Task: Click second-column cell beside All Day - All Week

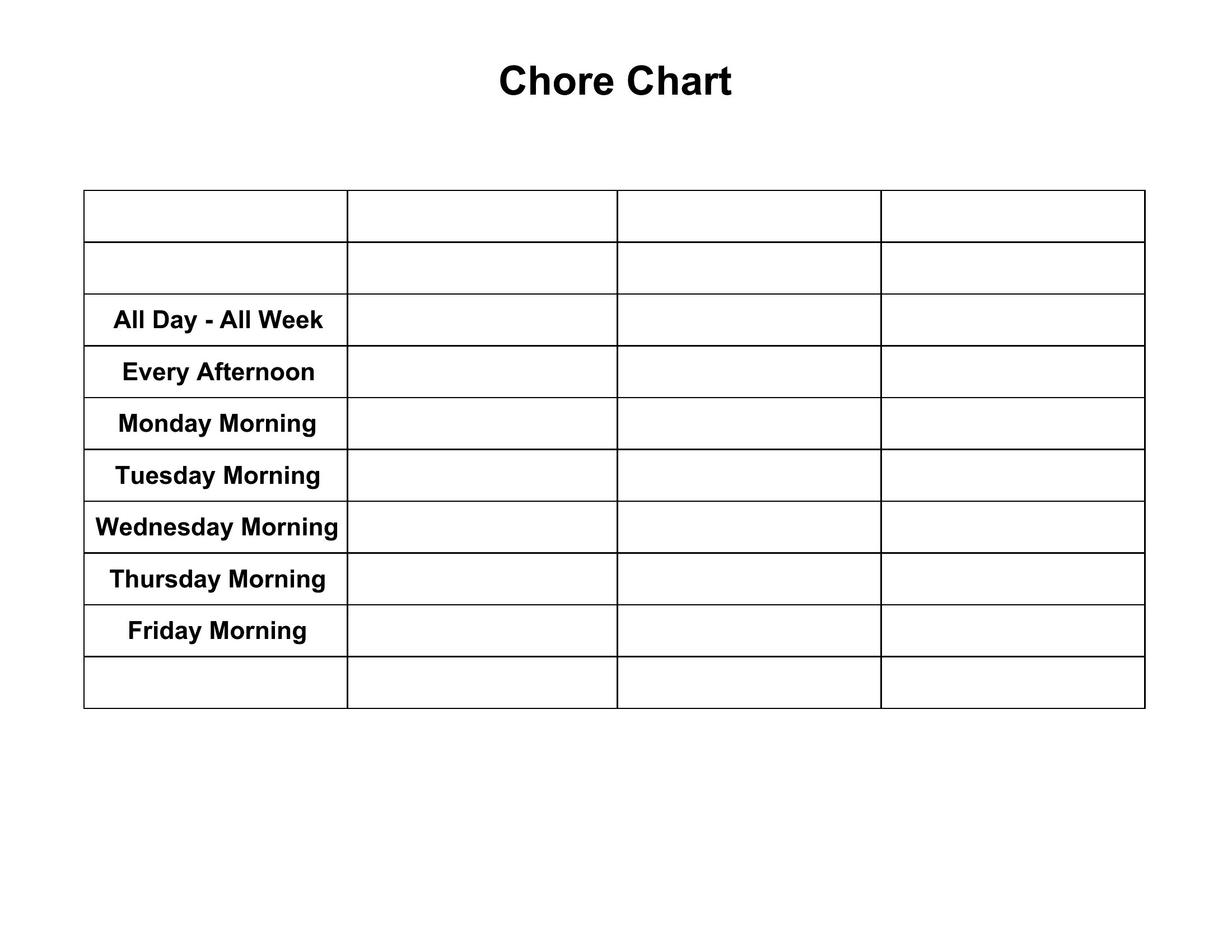Action: 482,320
